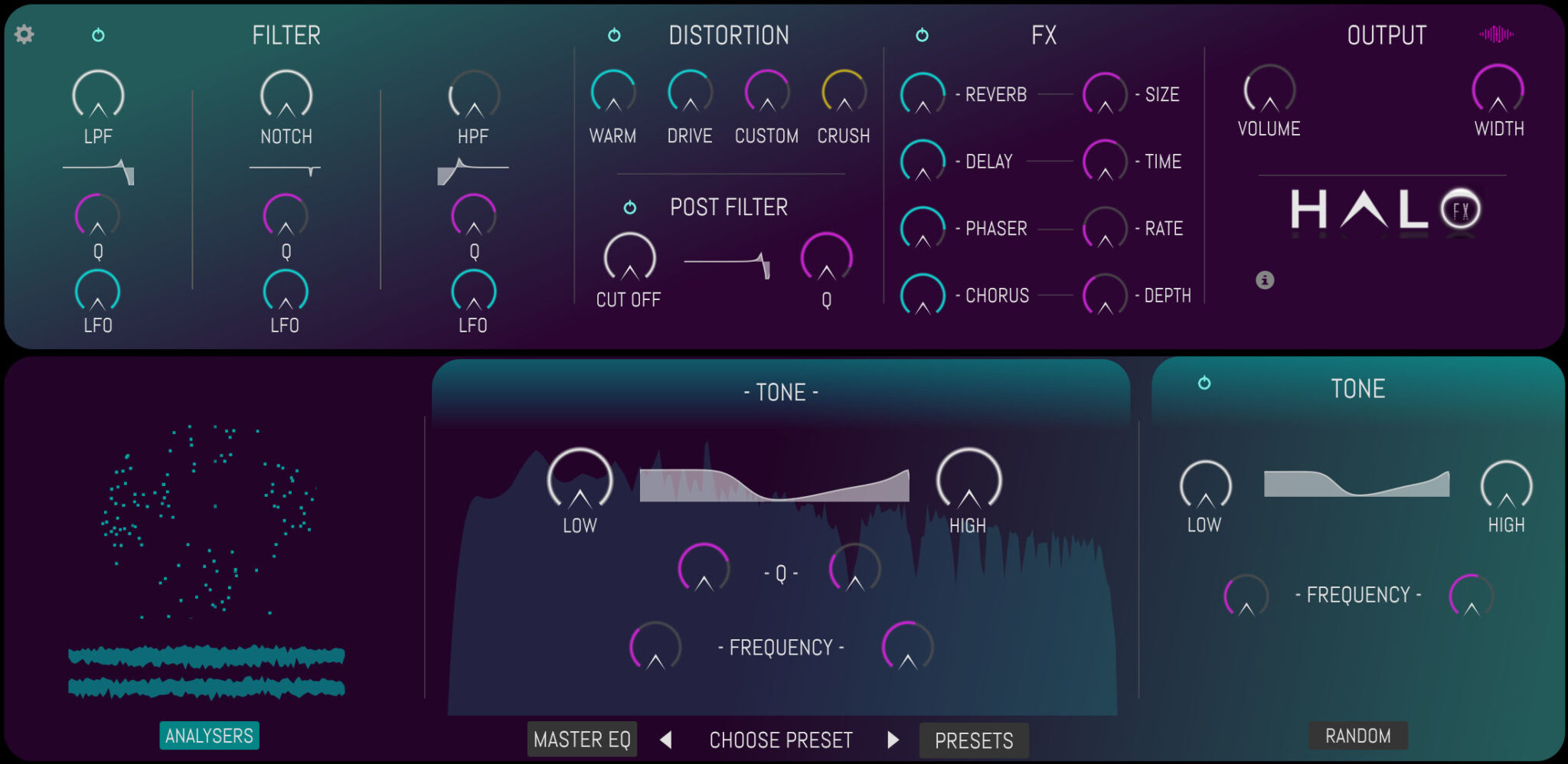Viewport: 1568px width, 764px height.
Task: Click the LPF filter curve graphic
Action: coord(99,171)
